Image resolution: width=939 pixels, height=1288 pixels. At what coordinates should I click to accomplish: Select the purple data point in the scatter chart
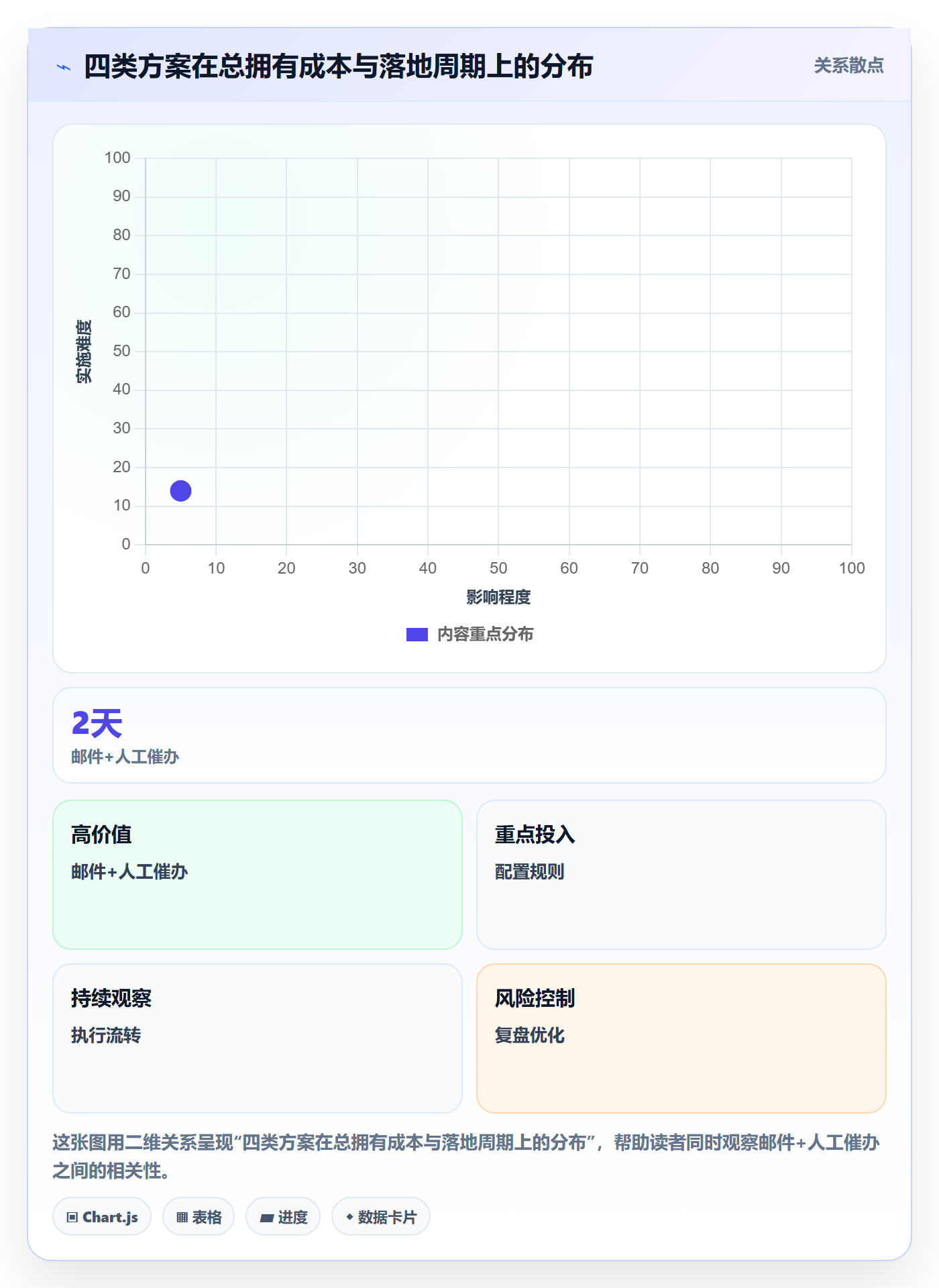pyautogui.click(x=180, y=491)
